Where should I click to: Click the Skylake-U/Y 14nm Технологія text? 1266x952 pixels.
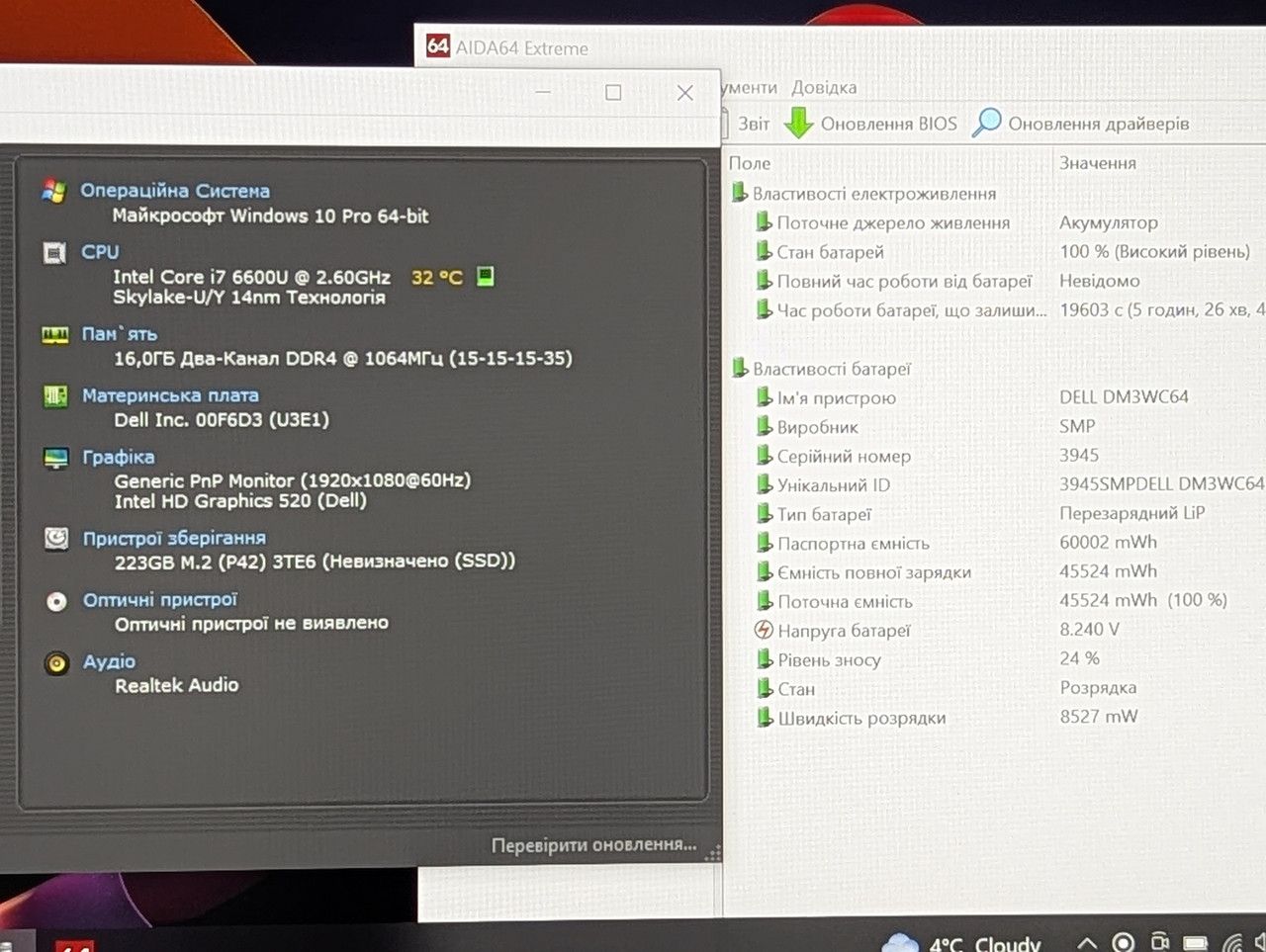pos(248,298)
